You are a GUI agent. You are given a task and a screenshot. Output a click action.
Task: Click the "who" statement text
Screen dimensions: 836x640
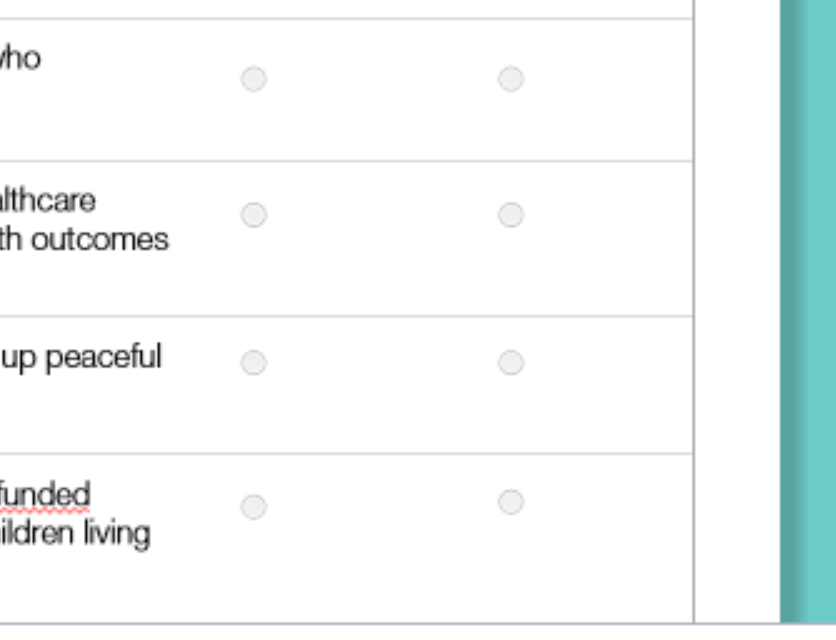(x=20, y=59)
